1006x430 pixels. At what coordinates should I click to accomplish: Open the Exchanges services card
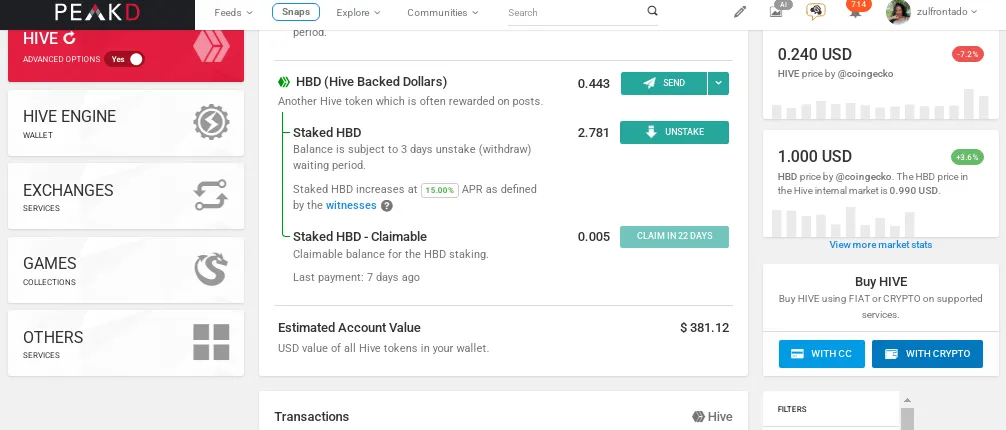click(126, 196)
